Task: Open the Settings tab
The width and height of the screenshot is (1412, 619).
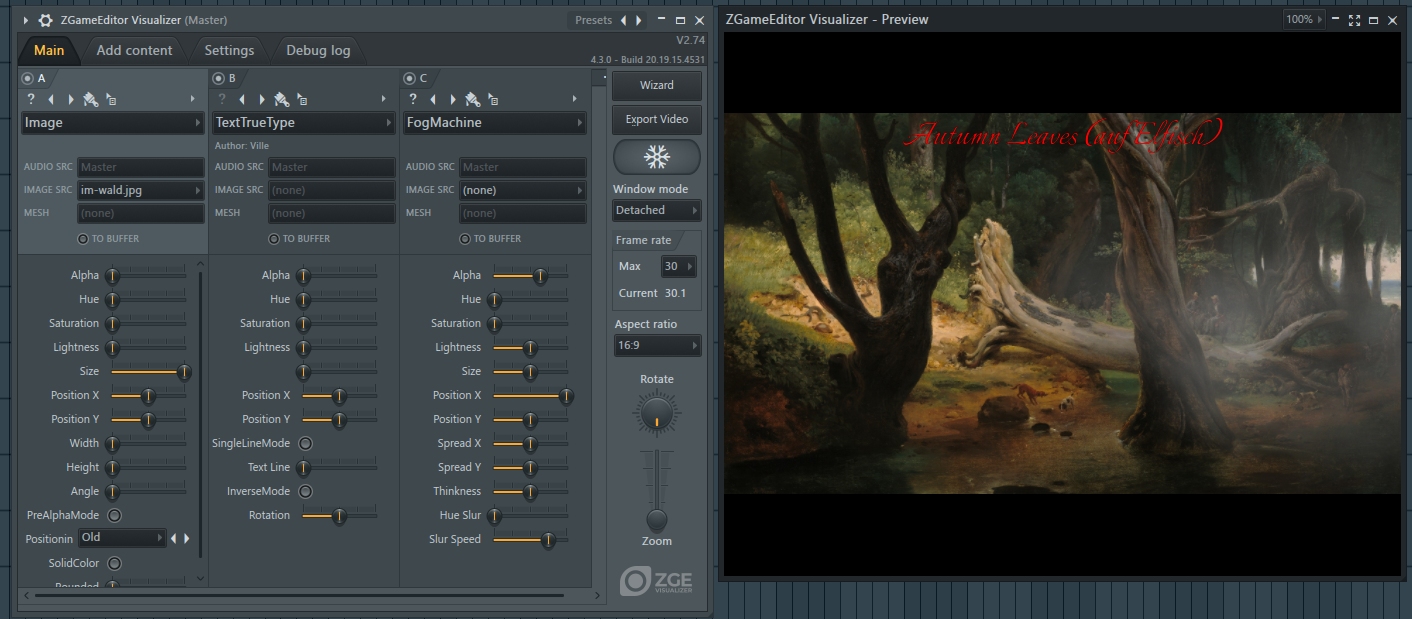Action: [x=229, y=50]
